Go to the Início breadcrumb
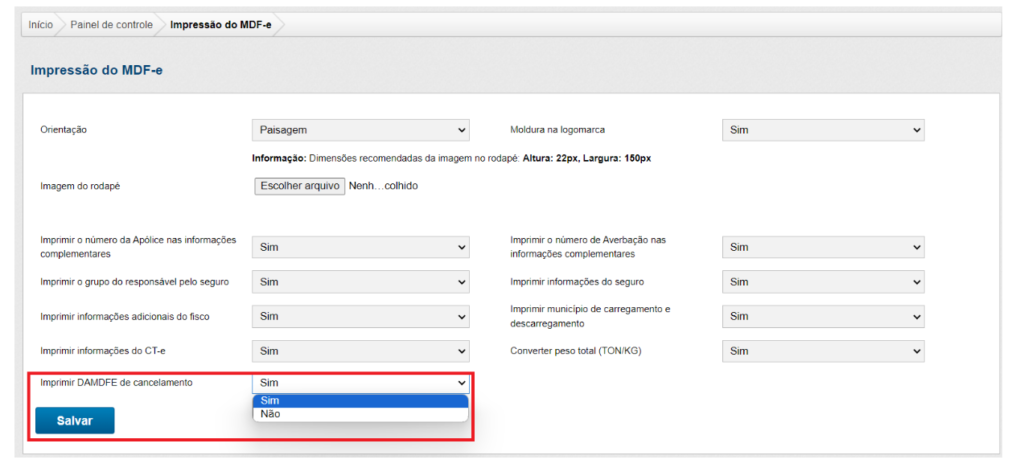The height and width of the screenshot is (468, 1024). click(40, 24)
